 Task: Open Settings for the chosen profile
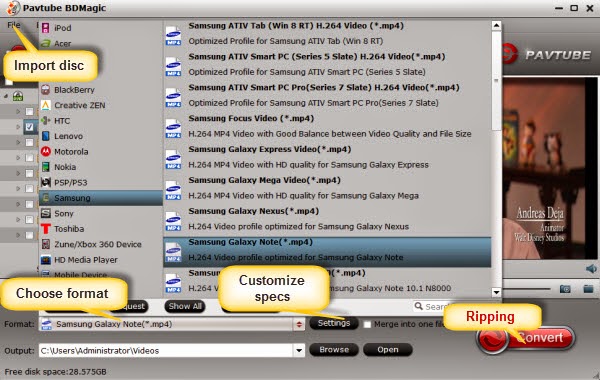[334, 323]
